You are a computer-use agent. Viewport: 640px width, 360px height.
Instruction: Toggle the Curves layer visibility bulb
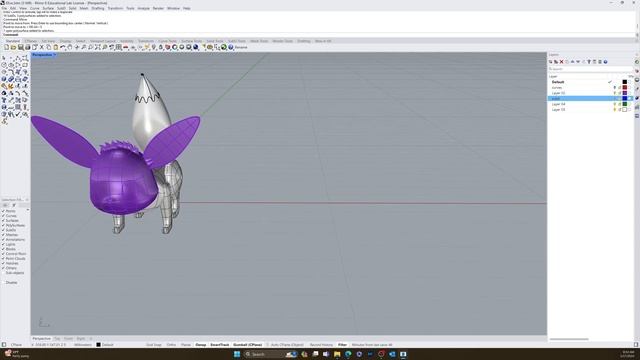(614, 87)
